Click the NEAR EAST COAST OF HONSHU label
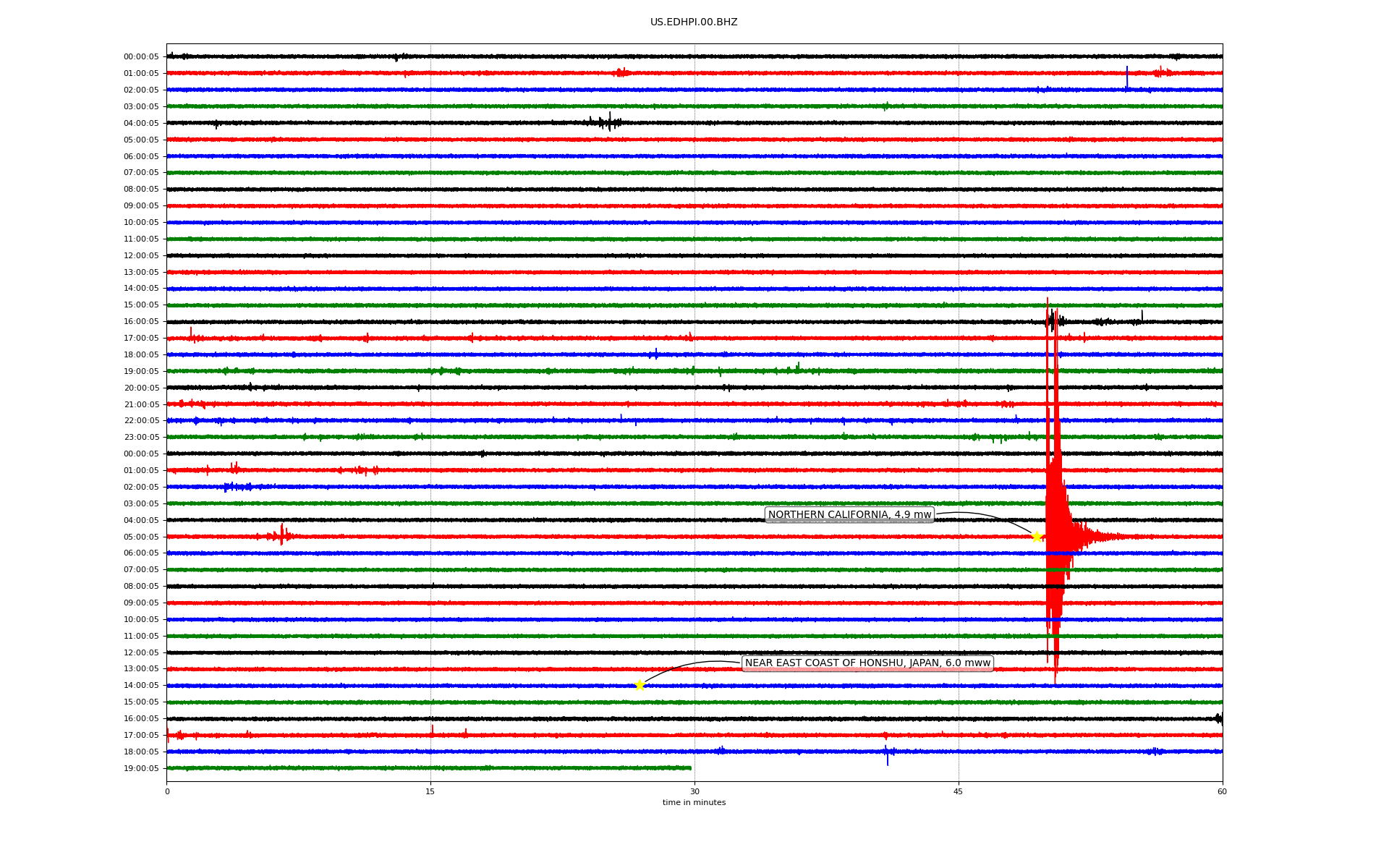 click(x=867, y=663)
